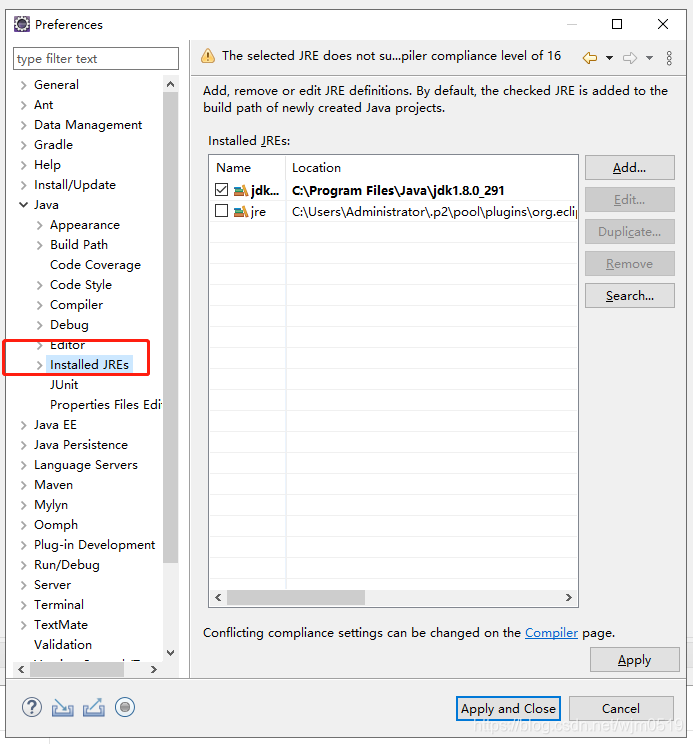This screenshot has height=744, width=693.
Task: Open the forward history dropdown arrow
Action: click(649, 58)
